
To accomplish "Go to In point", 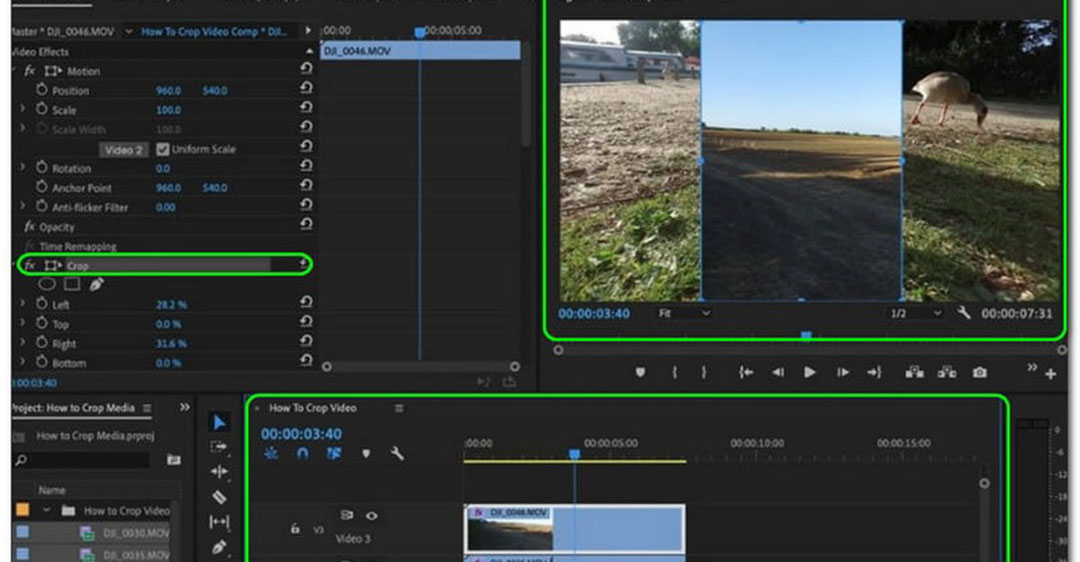I will [x=746, y=372].
